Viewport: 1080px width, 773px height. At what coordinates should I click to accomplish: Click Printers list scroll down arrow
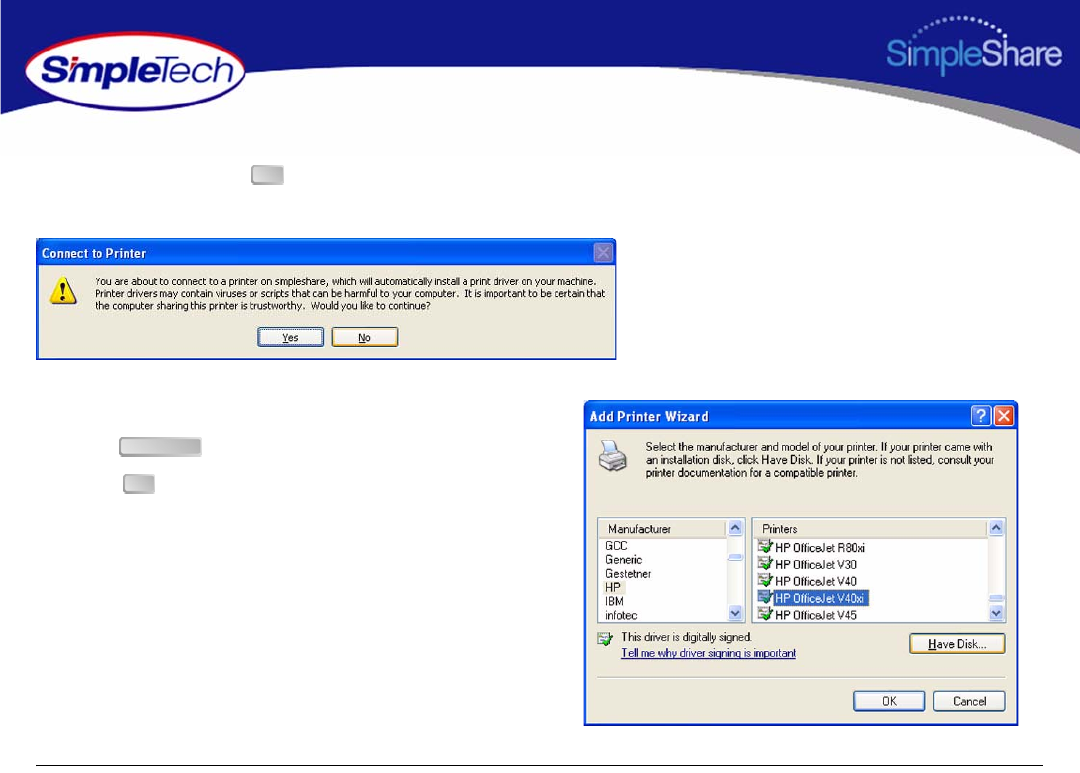pos(996,612)
